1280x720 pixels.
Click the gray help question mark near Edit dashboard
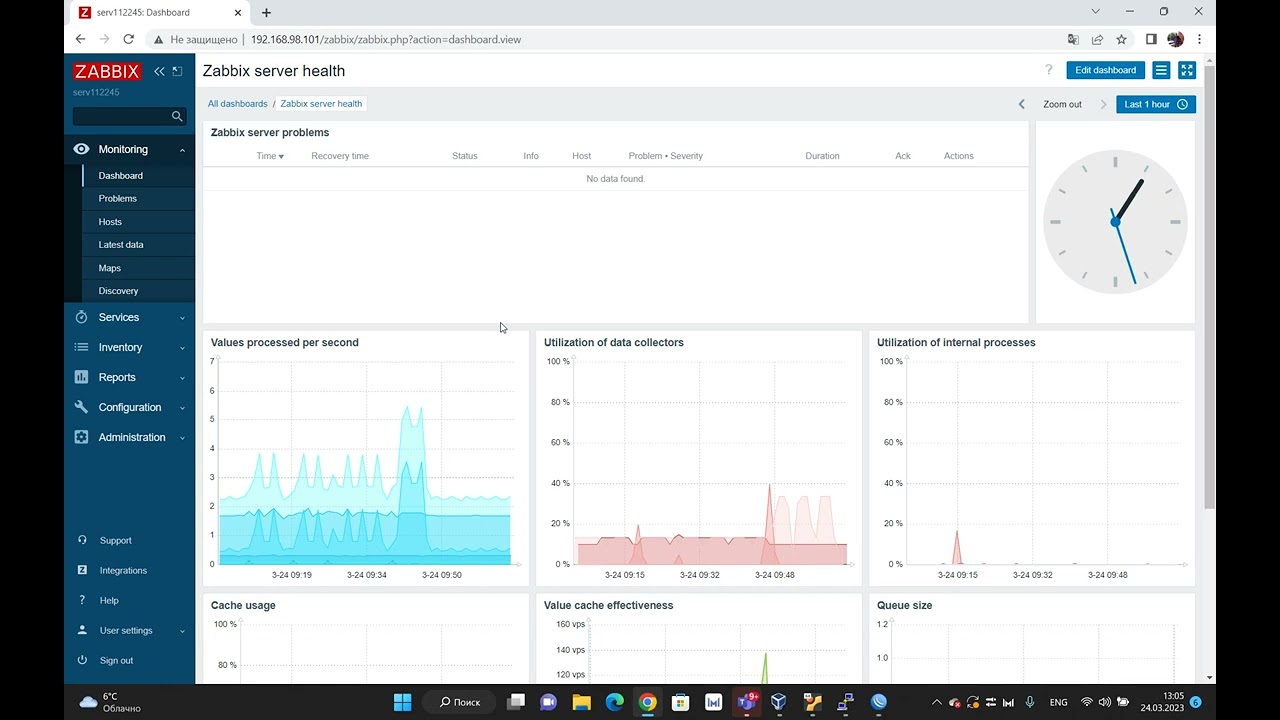[x=1049, y=70]
